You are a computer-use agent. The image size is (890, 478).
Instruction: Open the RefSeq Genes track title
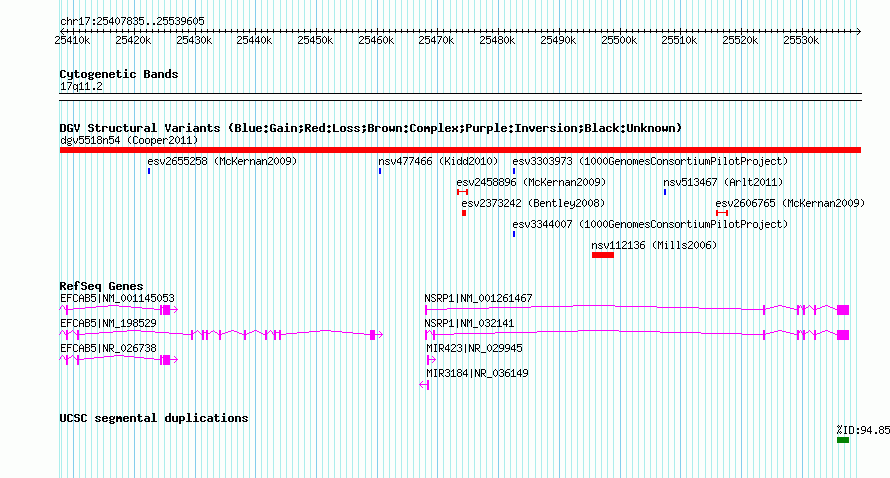point(101,286)
